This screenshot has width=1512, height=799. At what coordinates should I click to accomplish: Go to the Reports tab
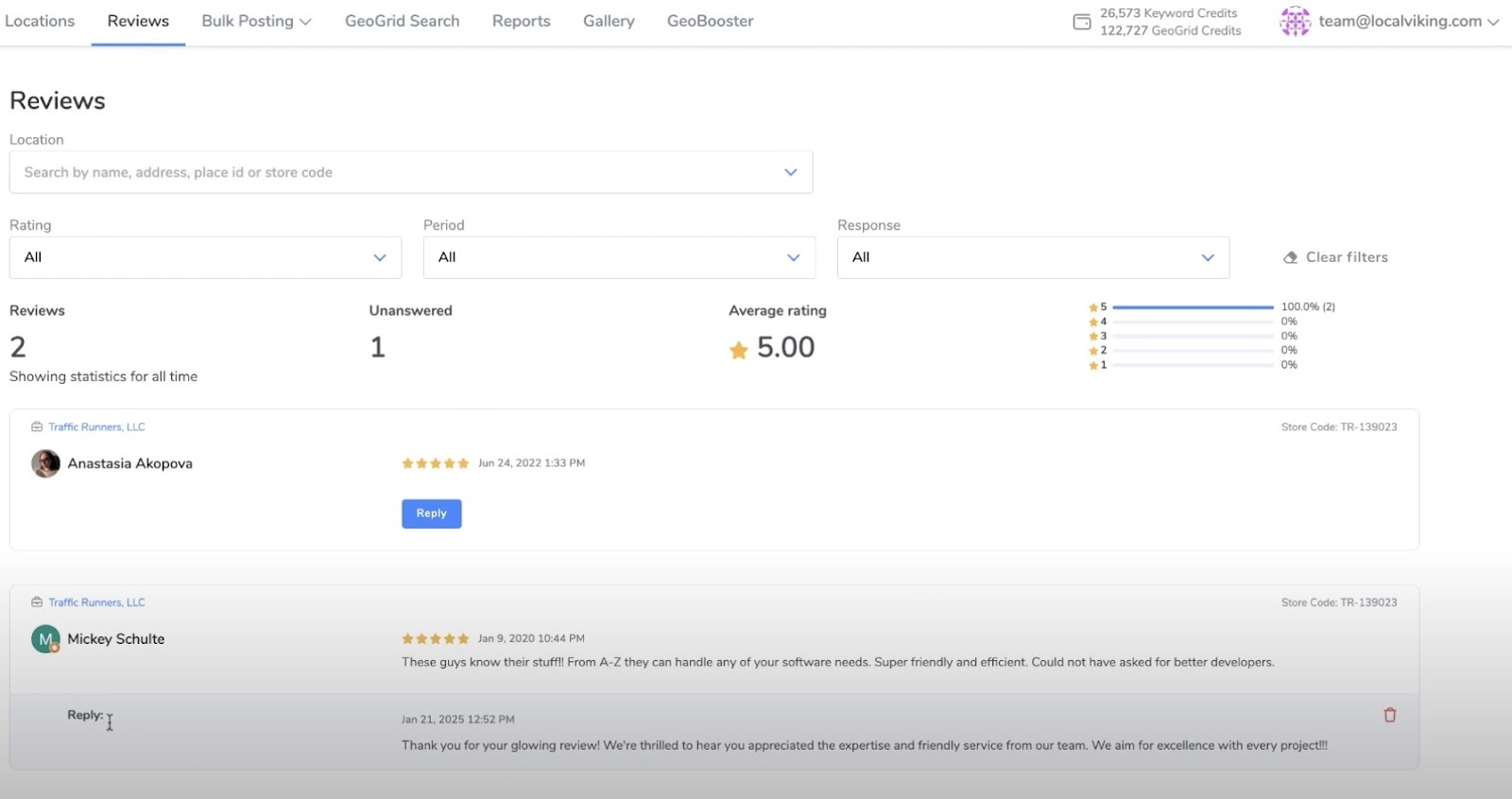pyautogui.click(x=521, y=21)
